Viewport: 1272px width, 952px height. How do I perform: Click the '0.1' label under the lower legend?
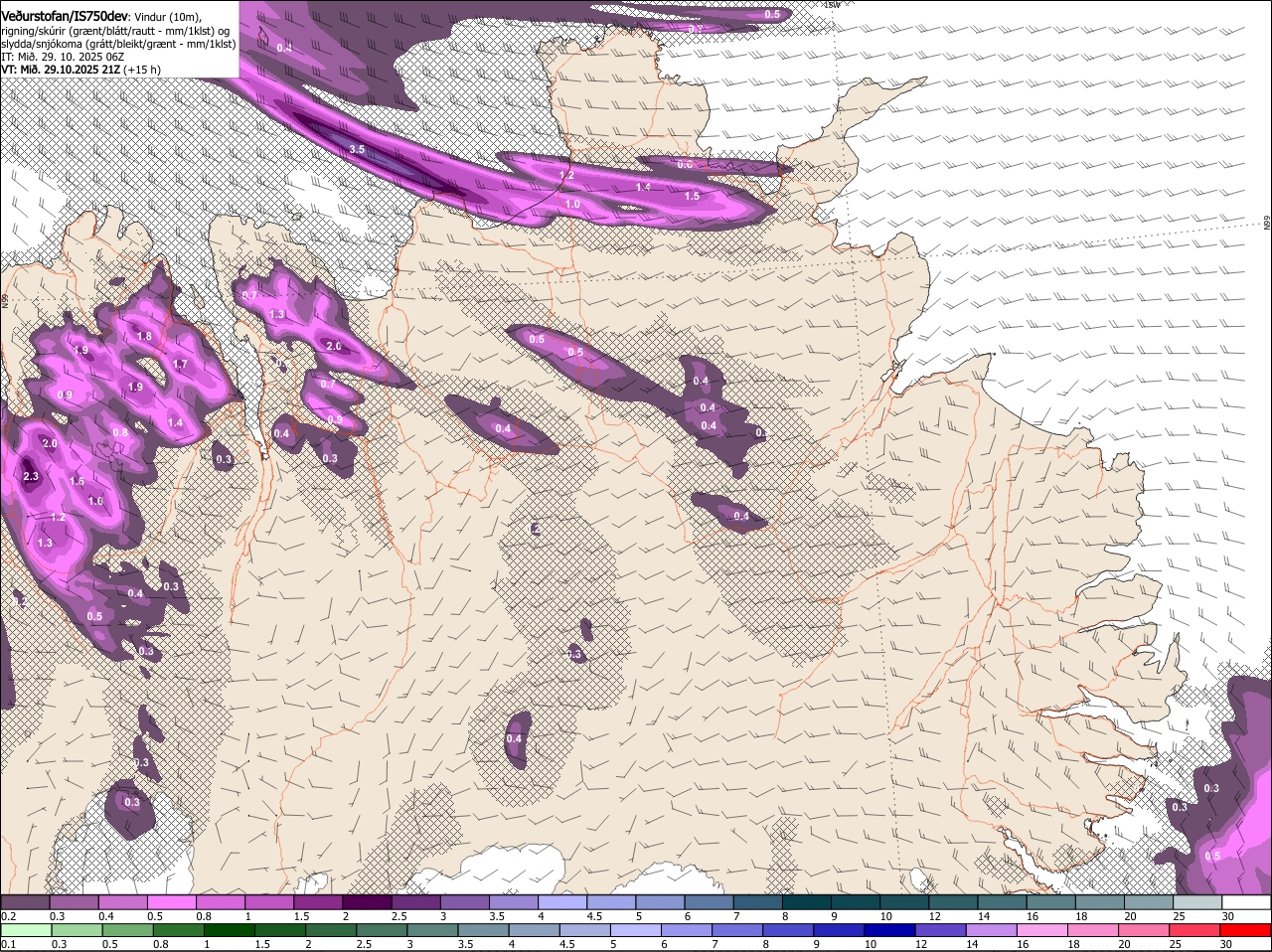[x=7, y=944]
